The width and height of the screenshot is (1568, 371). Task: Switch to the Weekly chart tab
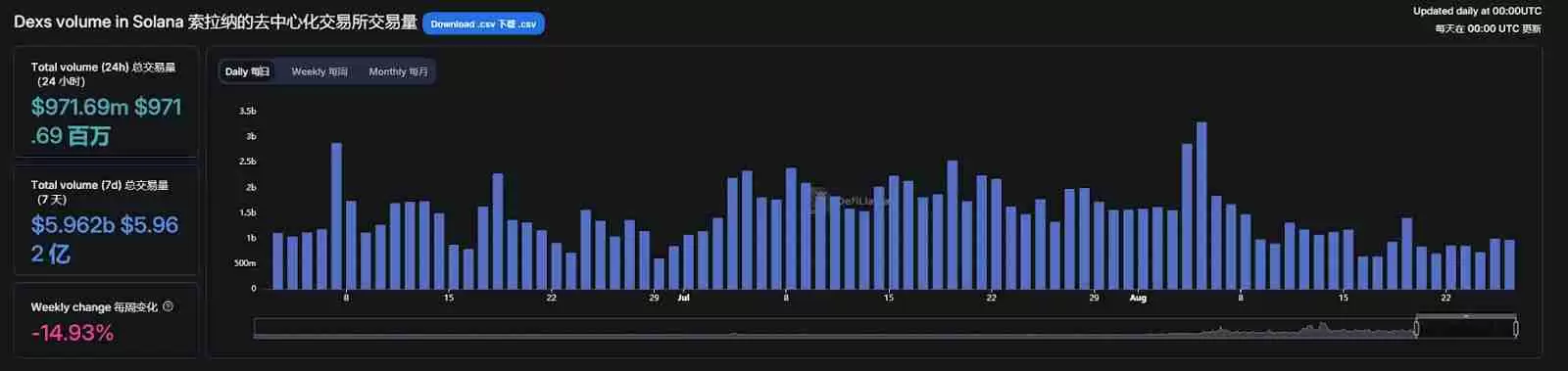click(319, 71)
